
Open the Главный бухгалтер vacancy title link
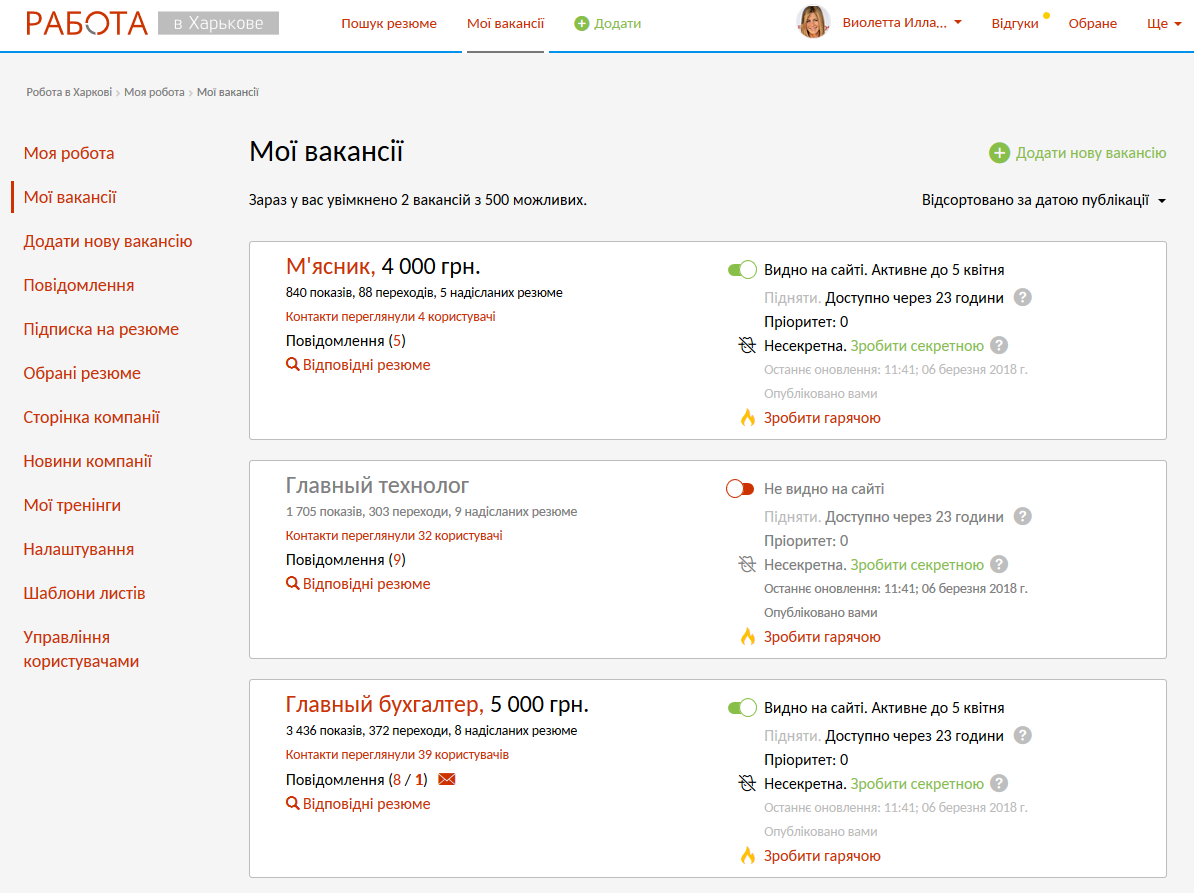pyautogui.click(x=383, y=704)
